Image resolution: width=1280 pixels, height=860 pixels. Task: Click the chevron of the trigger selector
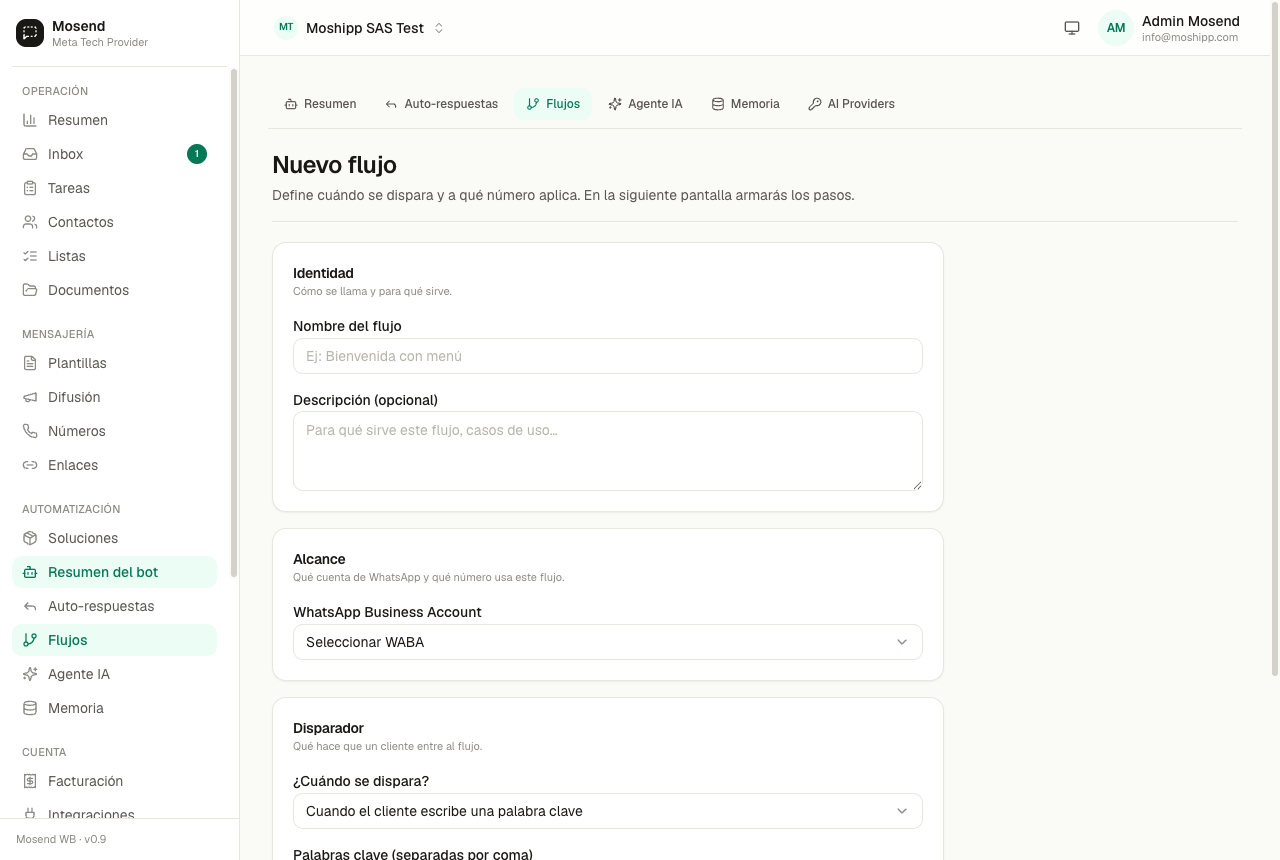pyautogui.click(x=902, y=811)
